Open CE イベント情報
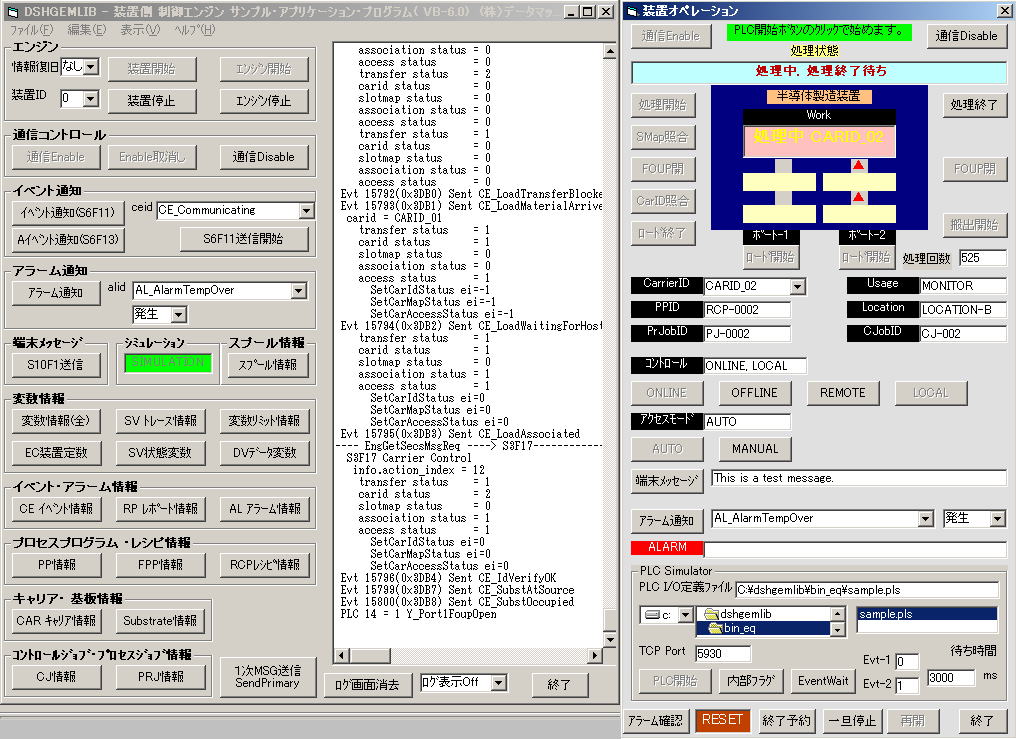The image size is (1016, 739). pyautogui.click(x=56, y=509)
